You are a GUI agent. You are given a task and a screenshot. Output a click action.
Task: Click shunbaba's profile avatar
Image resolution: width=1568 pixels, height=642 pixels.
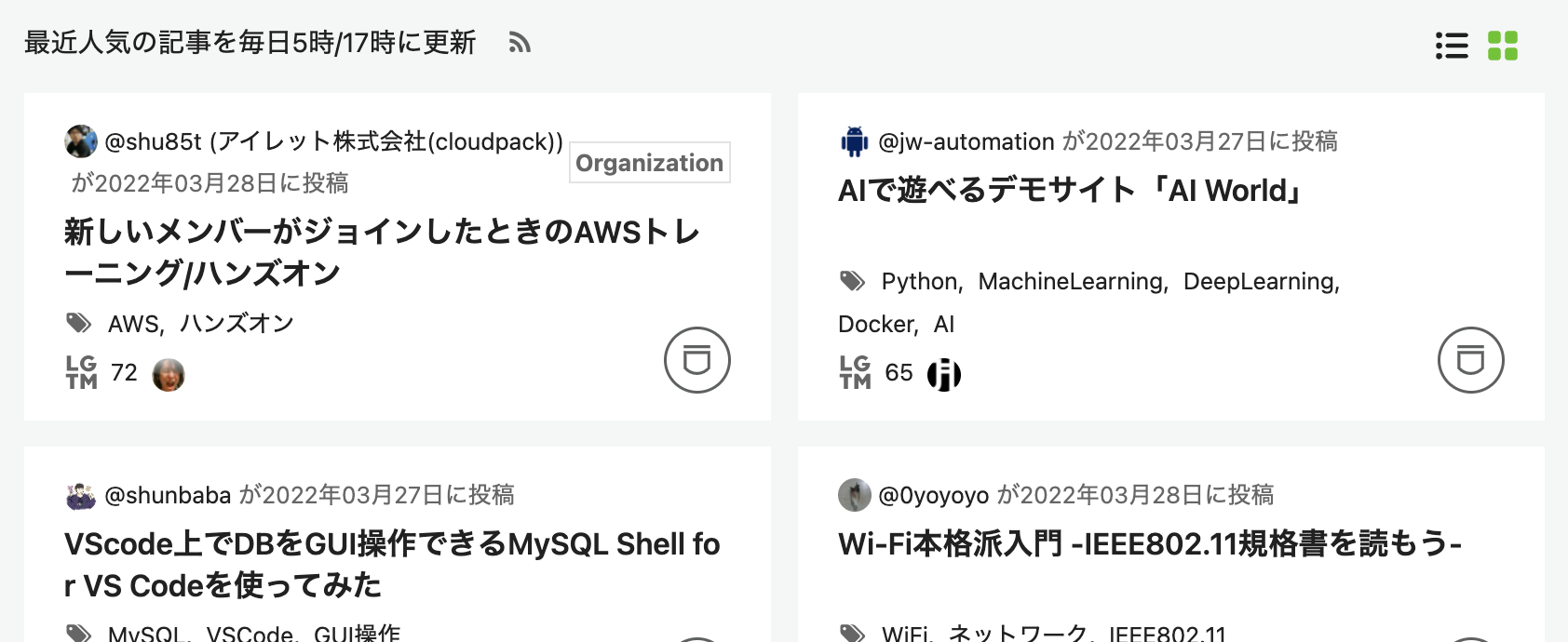(x=81, y=495)
